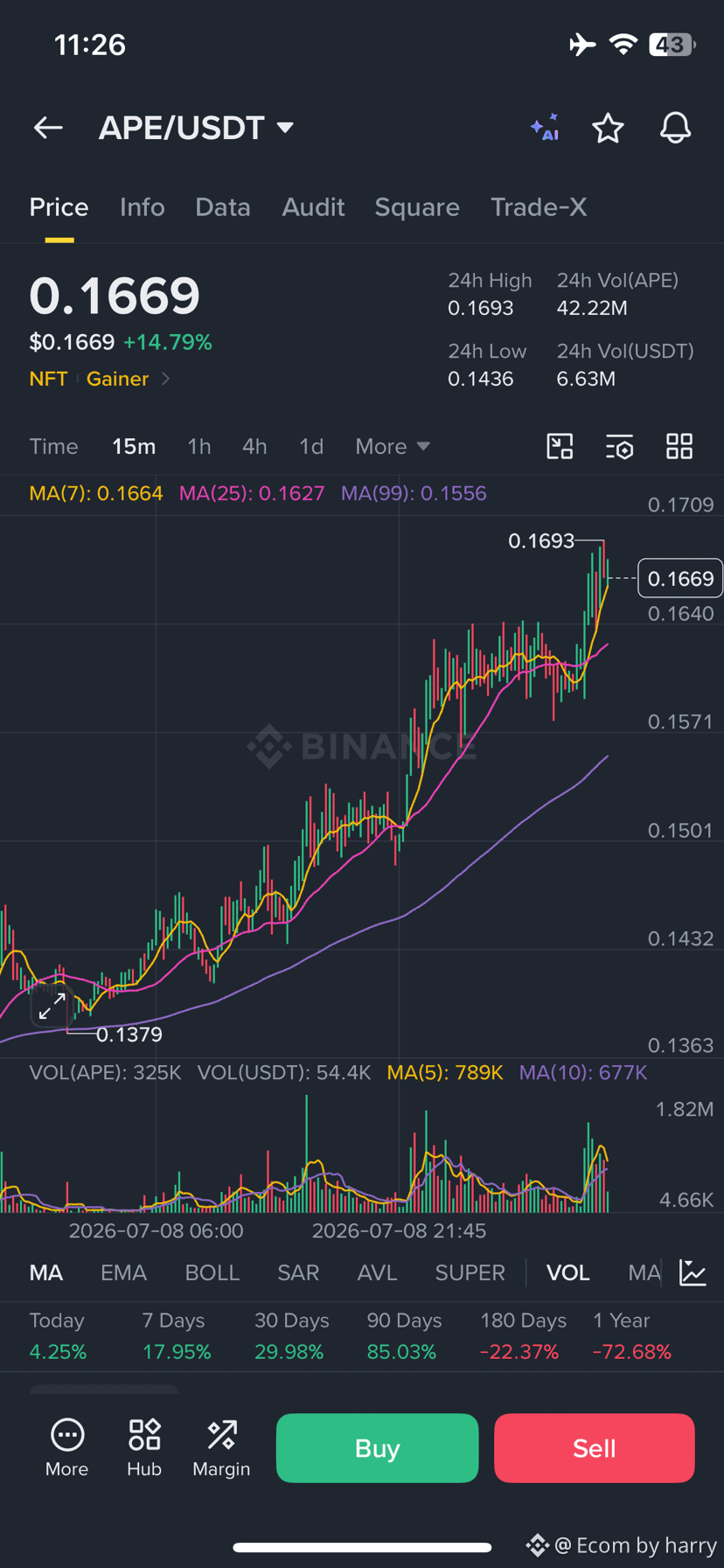Select the 15m interval
724x1568 pixels.
134,446
